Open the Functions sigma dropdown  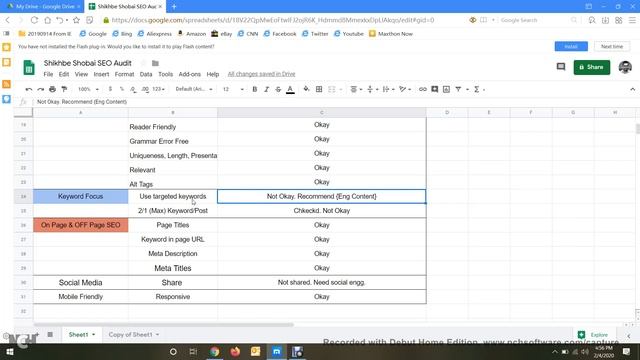(x=479, y=89)
